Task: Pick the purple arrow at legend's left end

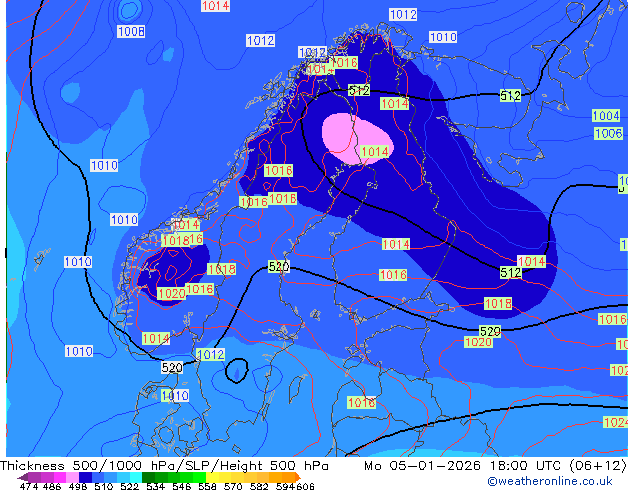Action: (23, 477)
